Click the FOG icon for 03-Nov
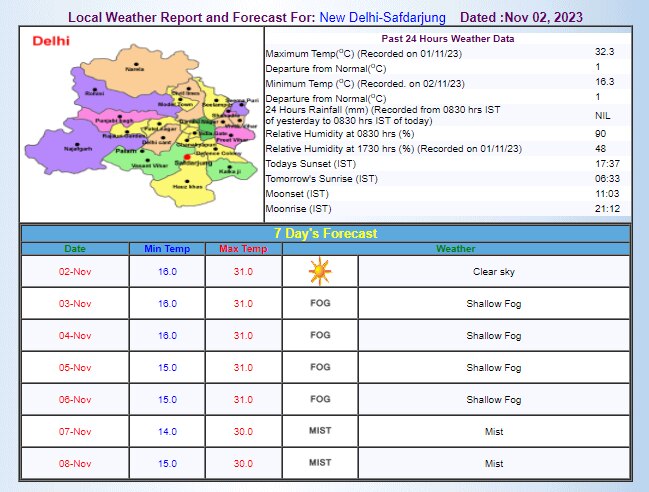The height and width of the screenshot is (492, 649). pos(319,303)
